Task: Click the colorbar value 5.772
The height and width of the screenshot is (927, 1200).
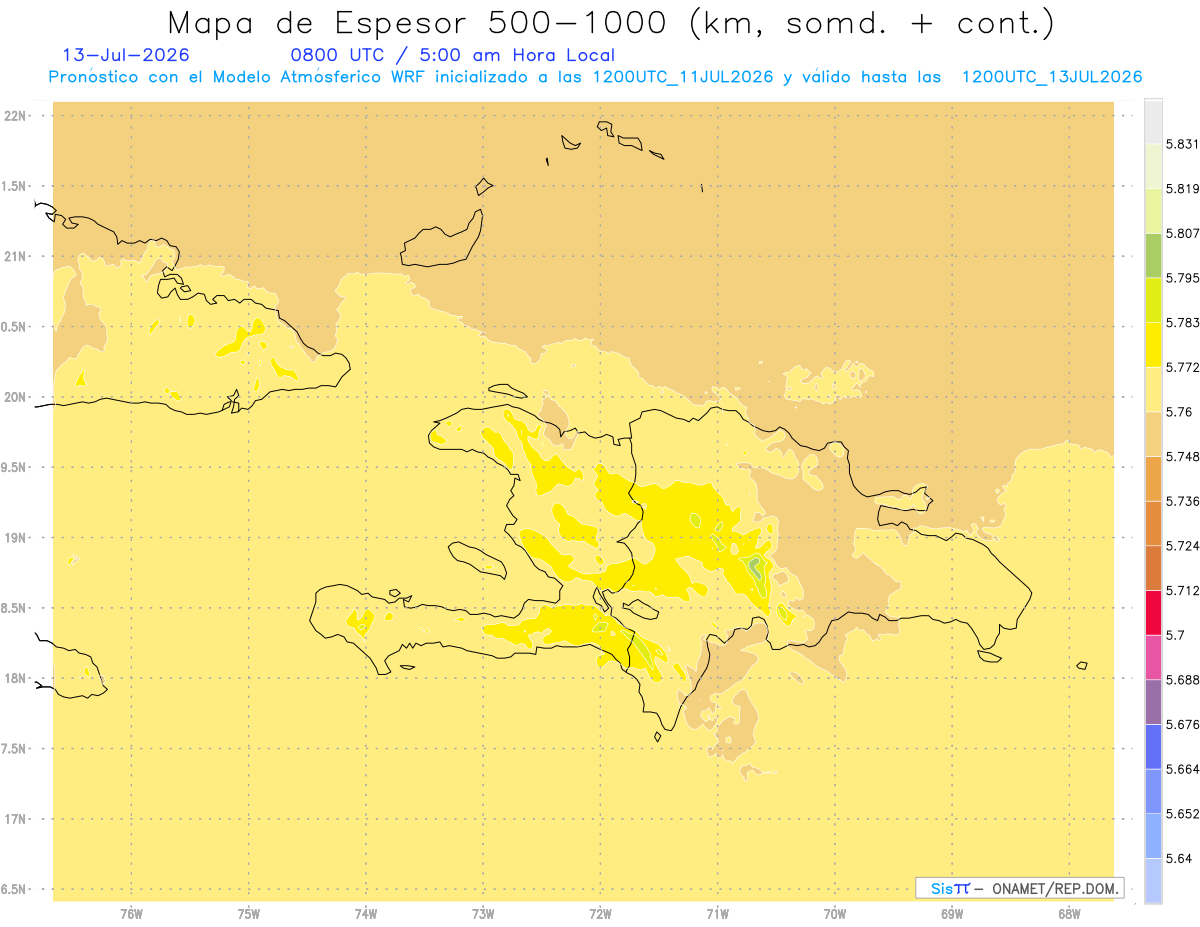Action: coord(1183,367)
